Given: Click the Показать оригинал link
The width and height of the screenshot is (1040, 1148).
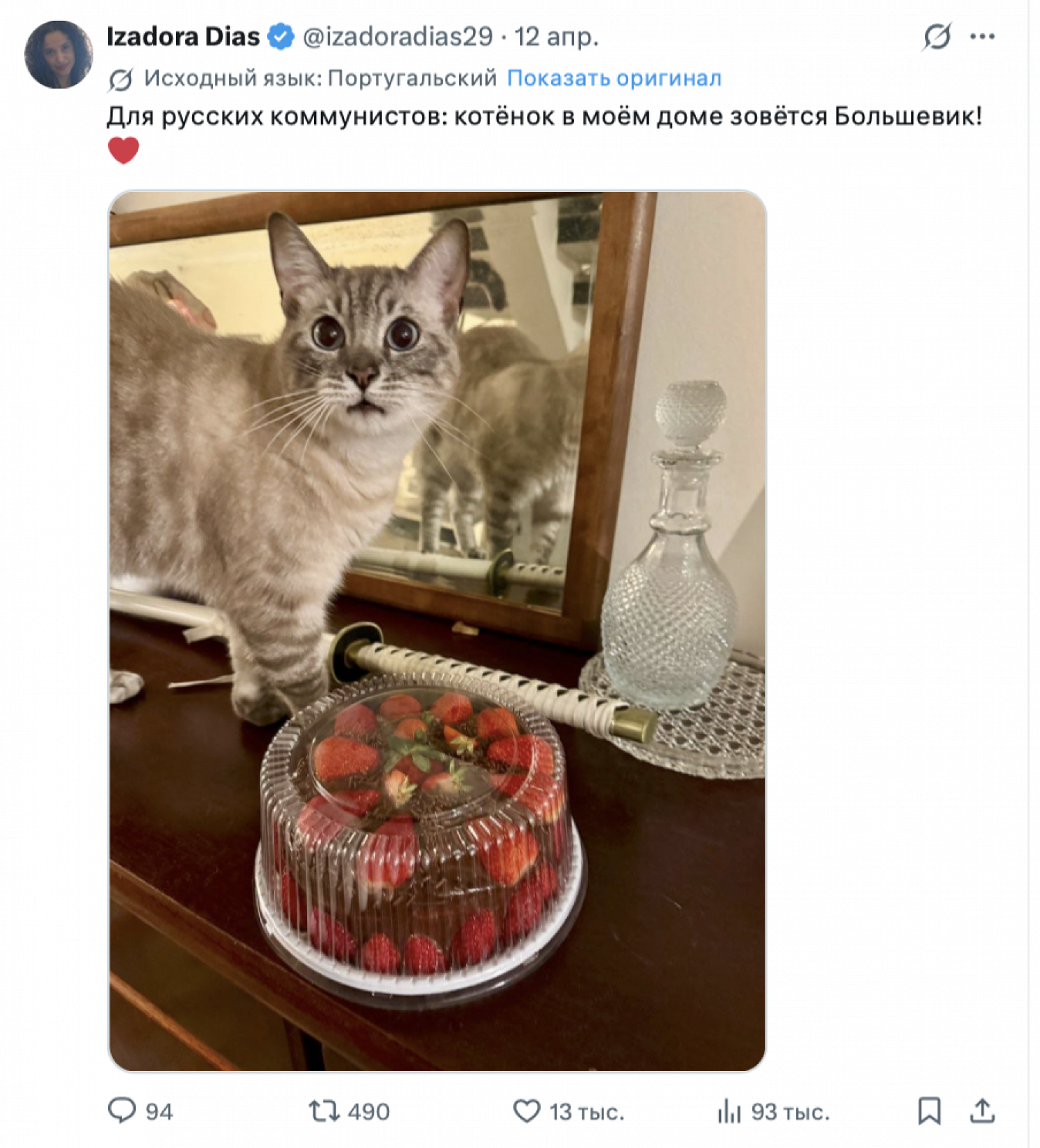Looking at the screenshot, I should point(614,78).
